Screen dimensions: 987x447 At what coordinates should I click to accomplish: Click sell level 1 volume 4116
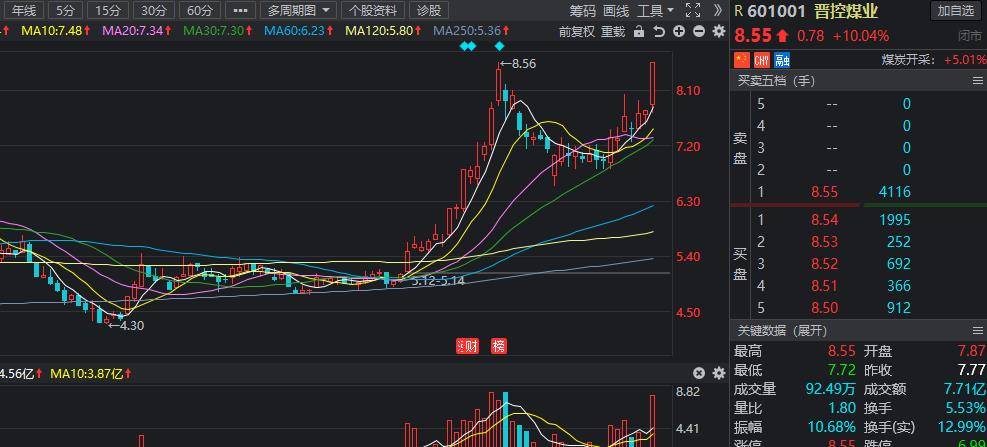[x=895, y=192]
